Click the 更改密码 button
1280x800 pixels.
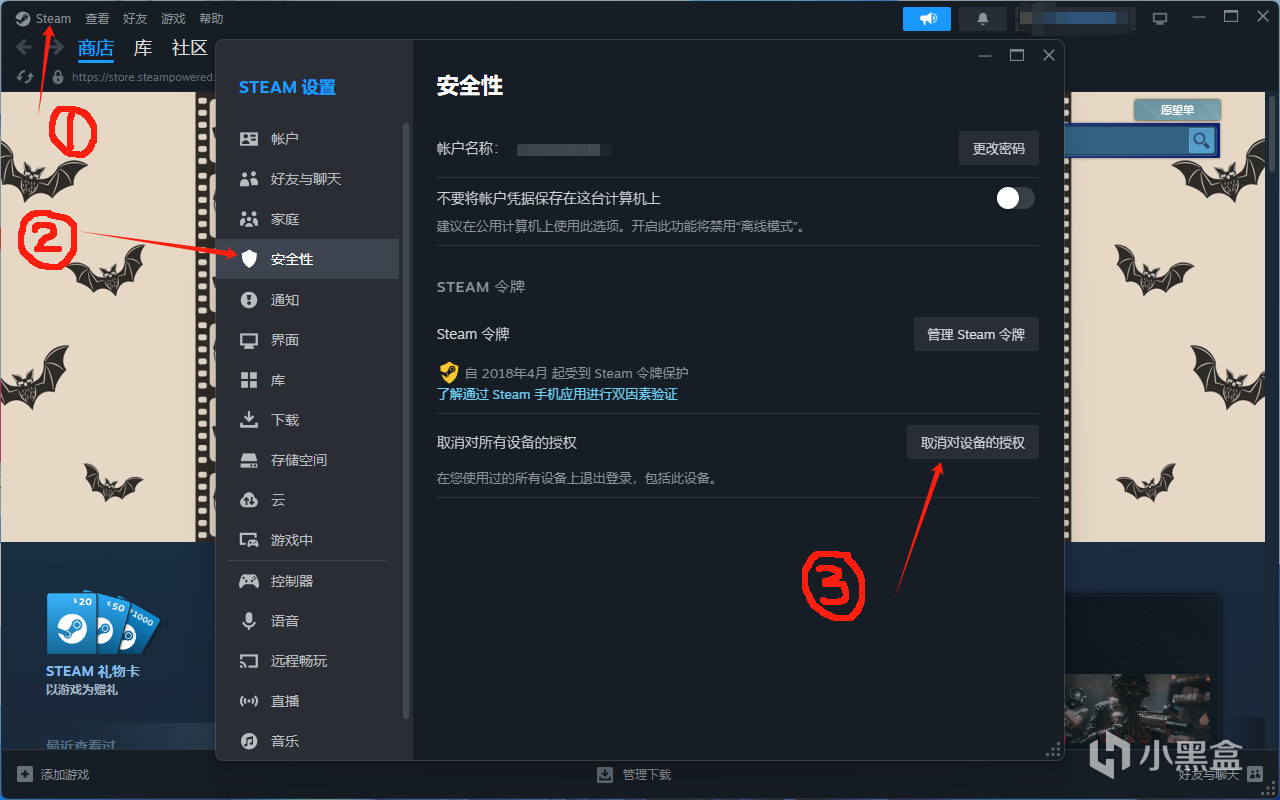click(999, 148)
